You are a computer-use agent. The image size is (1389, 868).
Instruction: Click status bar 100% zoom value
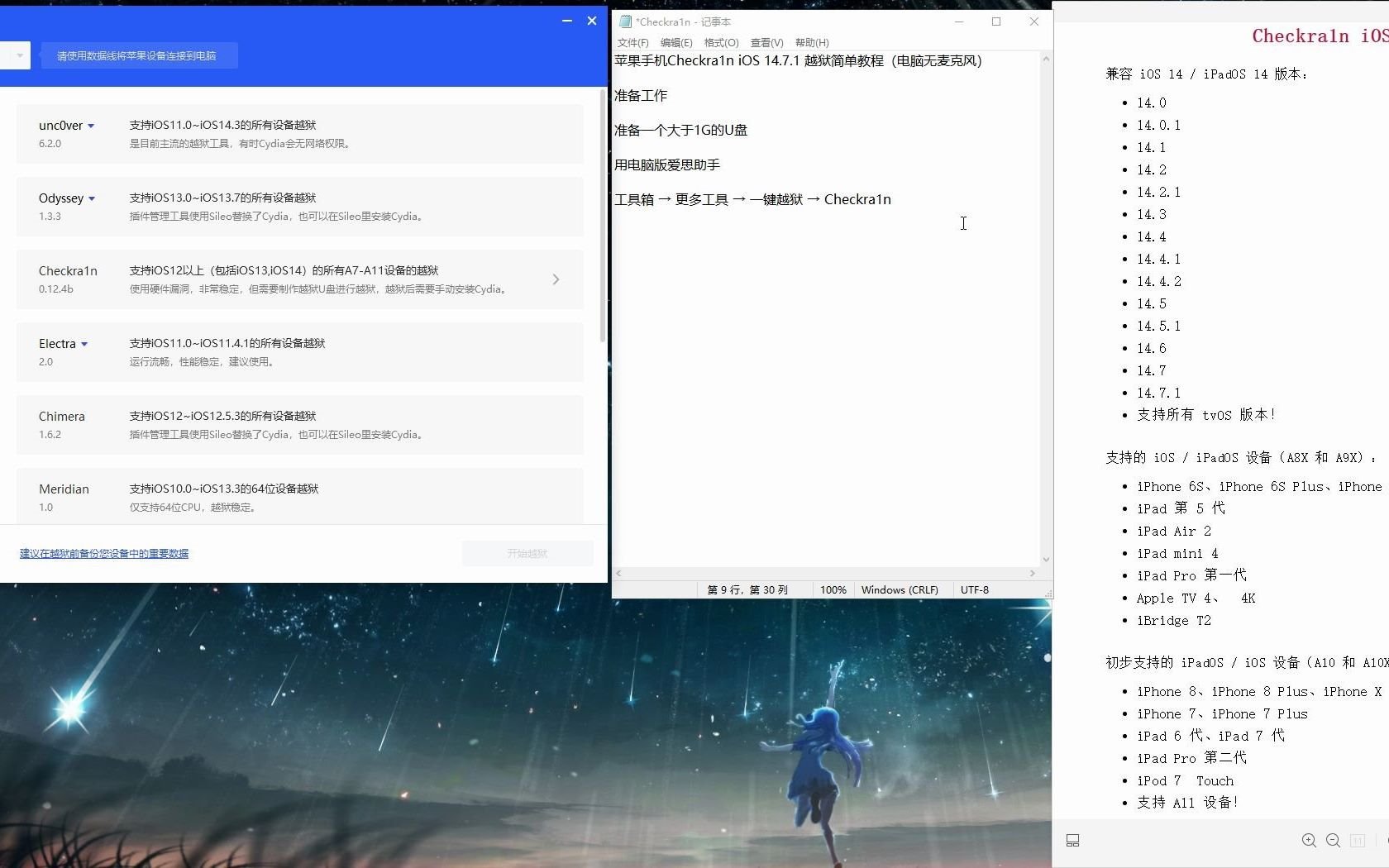(x=833, y=590)
